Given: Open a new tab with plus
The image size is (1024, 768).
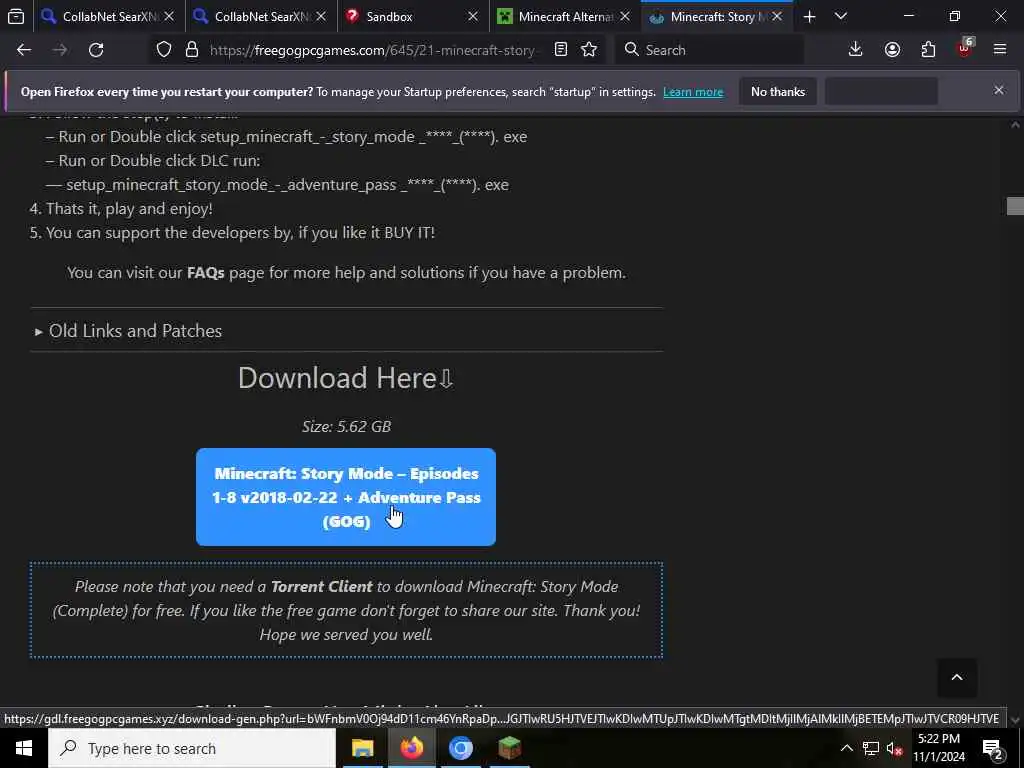Looking at the screenshot, I should (809, 16).
